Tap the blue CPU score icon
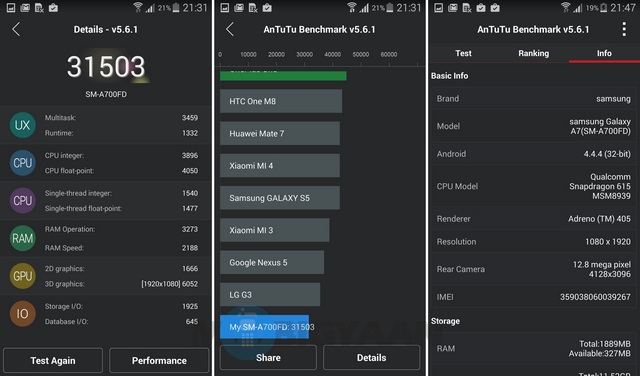640x376 pixels. click(22, 163)
